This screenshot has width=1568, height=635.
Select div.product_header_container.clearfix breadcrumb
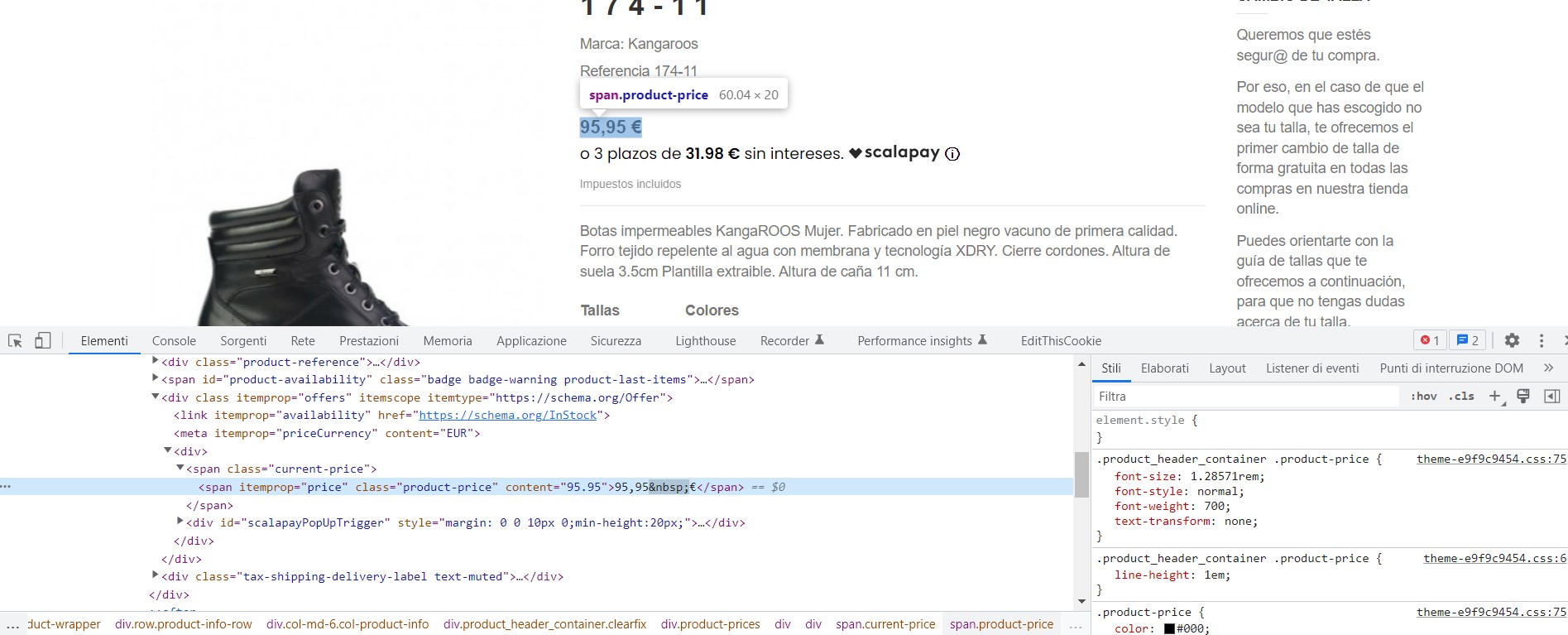(x=544, y=624)
